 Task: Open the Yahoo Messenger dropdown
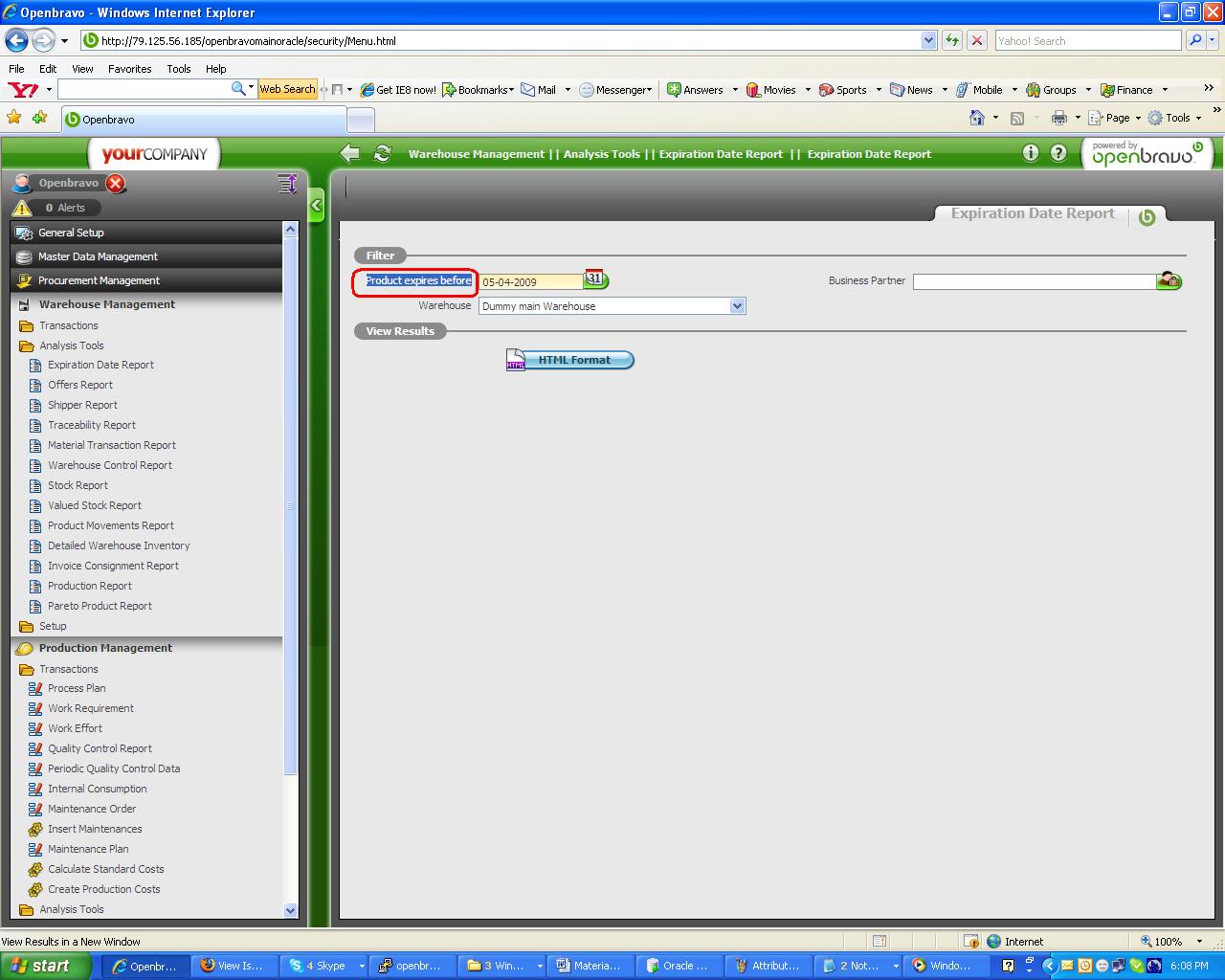point(616,89)
